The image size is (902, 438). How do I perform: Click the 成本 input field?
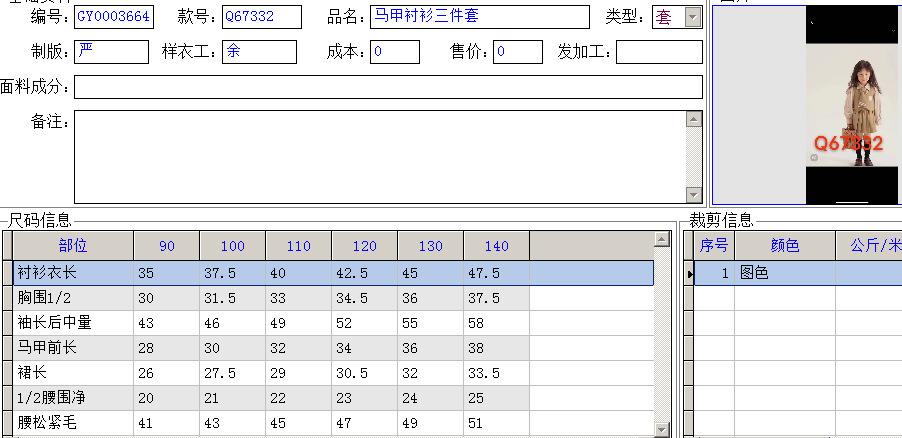[x=395, y=52]
